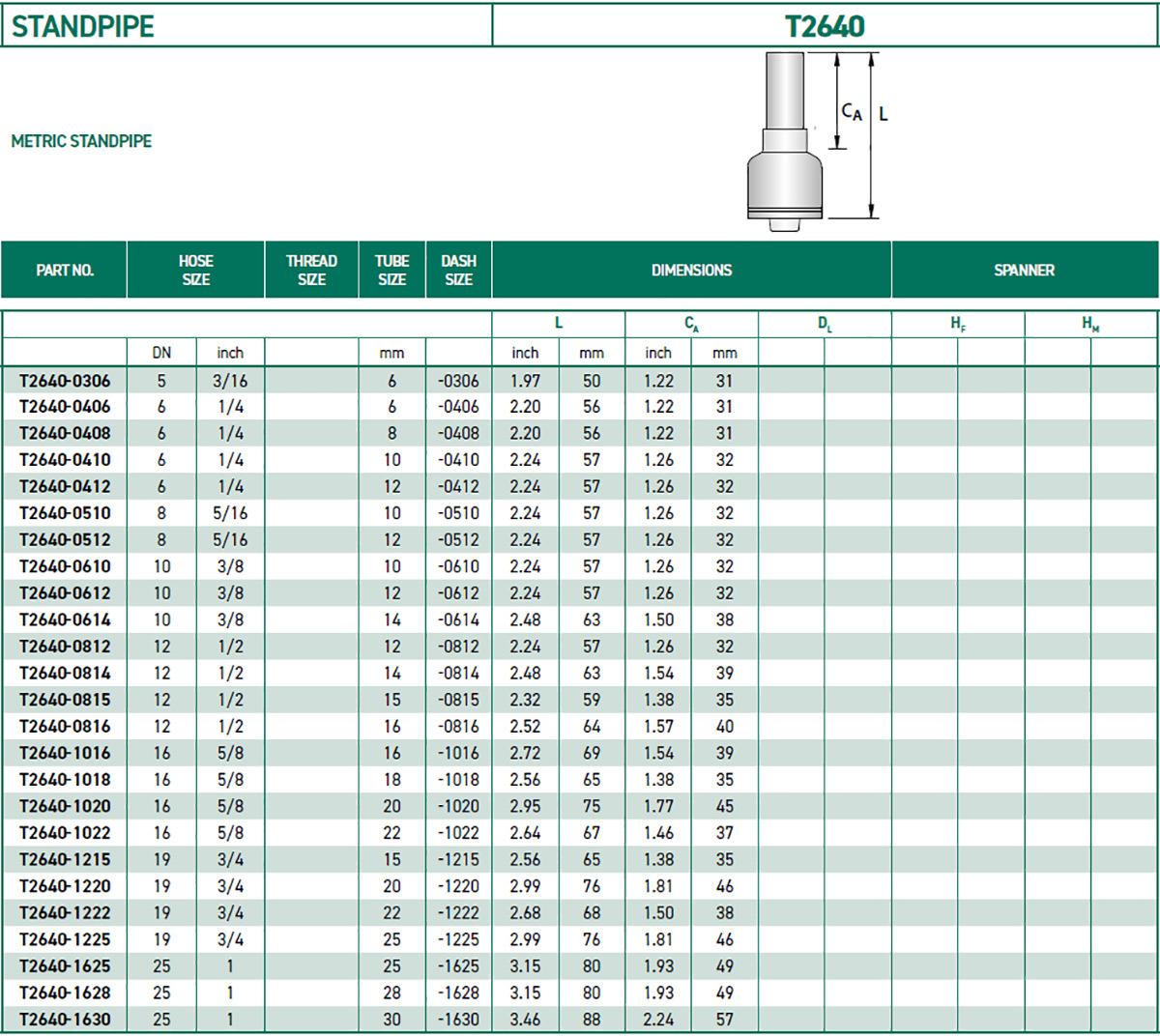Select part number T2640-0412
The width and height of the screenshot is (1160, 1036).
(65, 487)
